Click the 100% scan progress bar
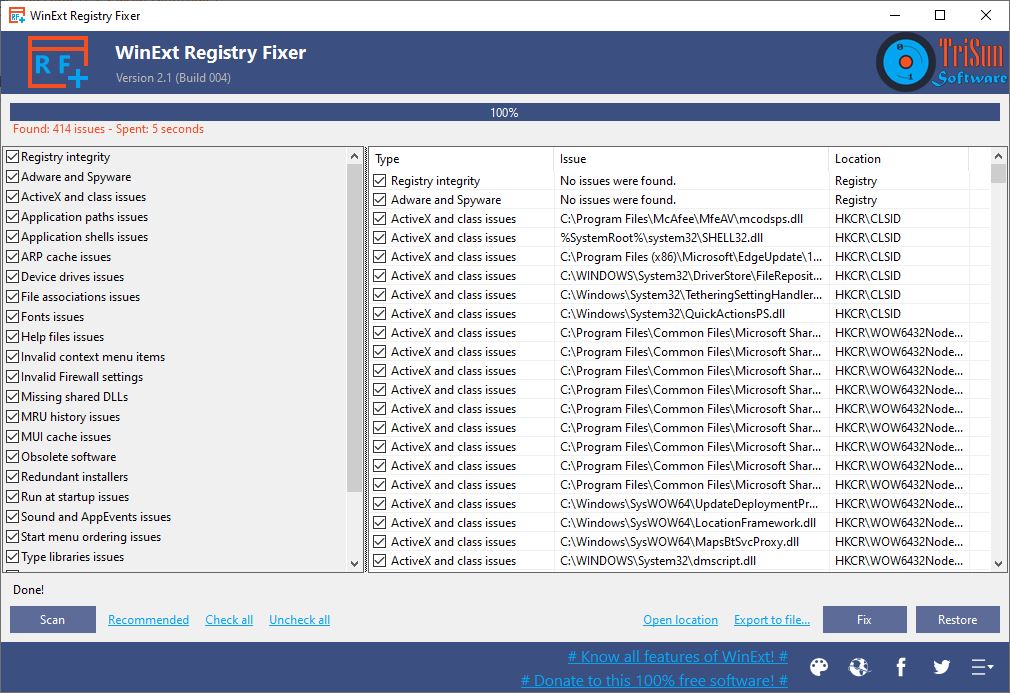This screenshot has height=693, width=1010. tap(505, 112)
